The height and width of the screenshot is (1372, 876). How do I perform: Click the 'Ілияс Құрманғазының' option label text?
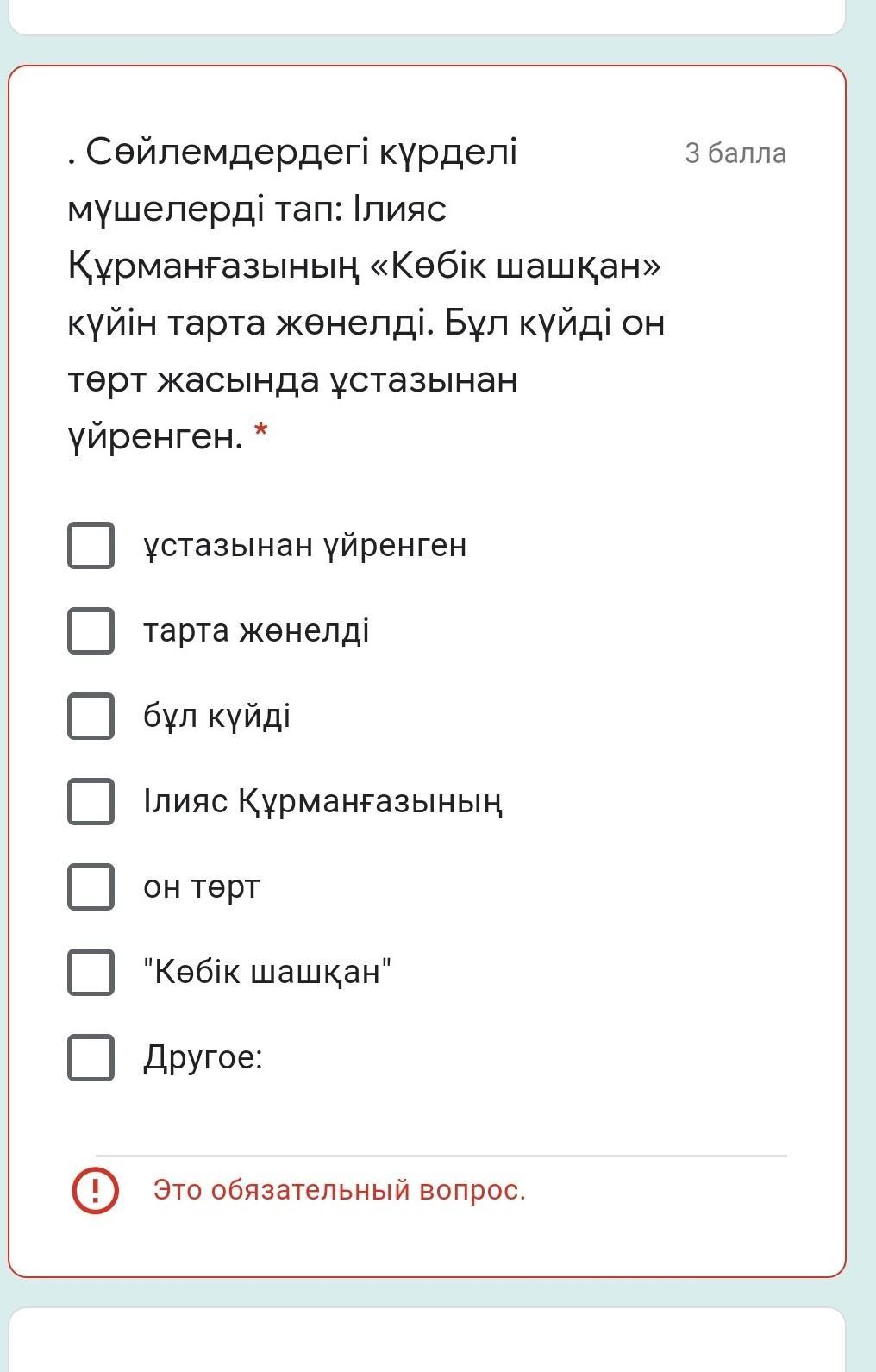tap(323, 801)
